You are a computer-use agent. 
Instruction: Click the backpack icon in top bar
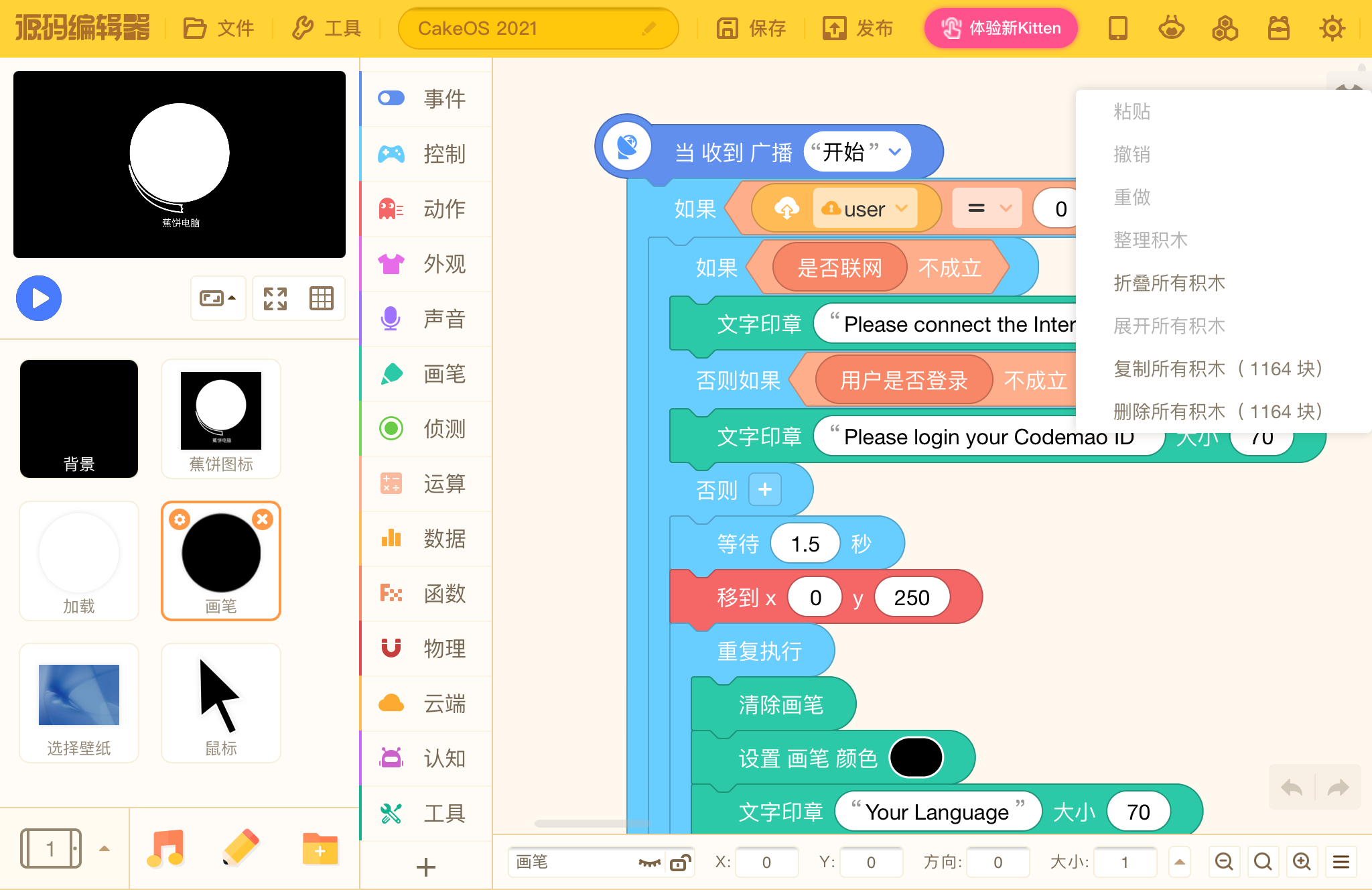tap(1279, 28)
